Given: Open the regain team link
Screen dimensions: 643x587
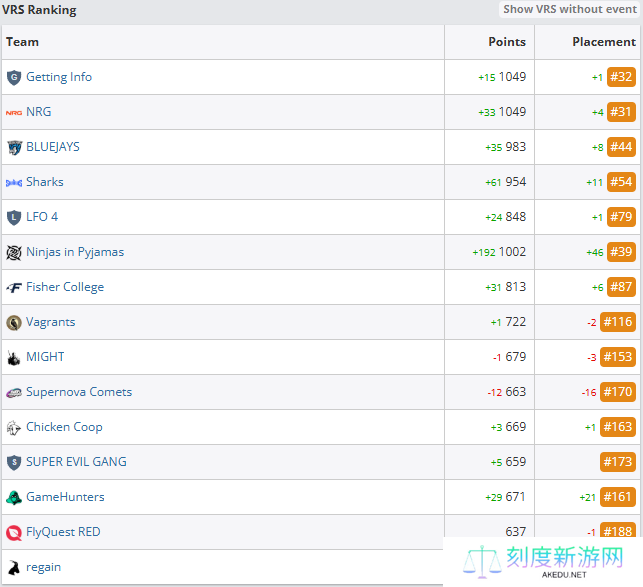Looking at the screenshot, I should [43, 567].
